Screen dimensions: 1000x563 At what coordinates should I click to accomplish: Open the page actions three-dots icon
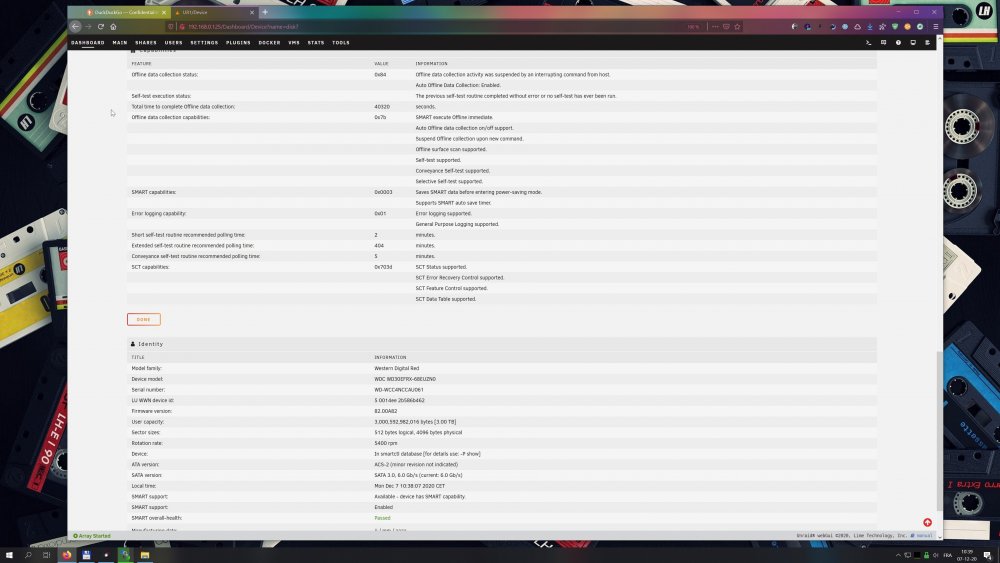click(x=715, y=27)
